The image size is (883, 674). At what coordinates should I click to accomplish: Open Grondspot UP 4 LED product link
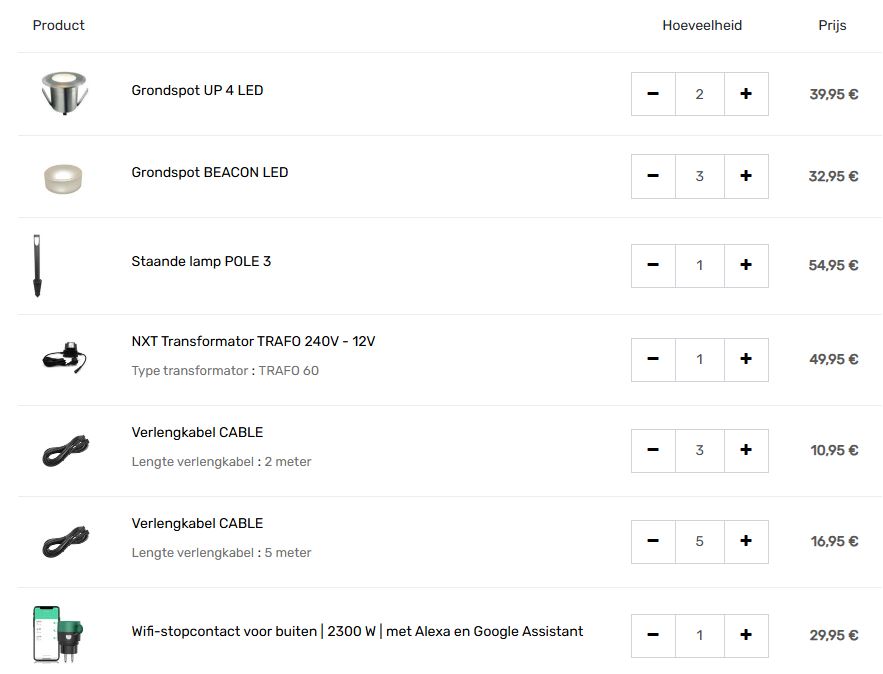point(197,91)
